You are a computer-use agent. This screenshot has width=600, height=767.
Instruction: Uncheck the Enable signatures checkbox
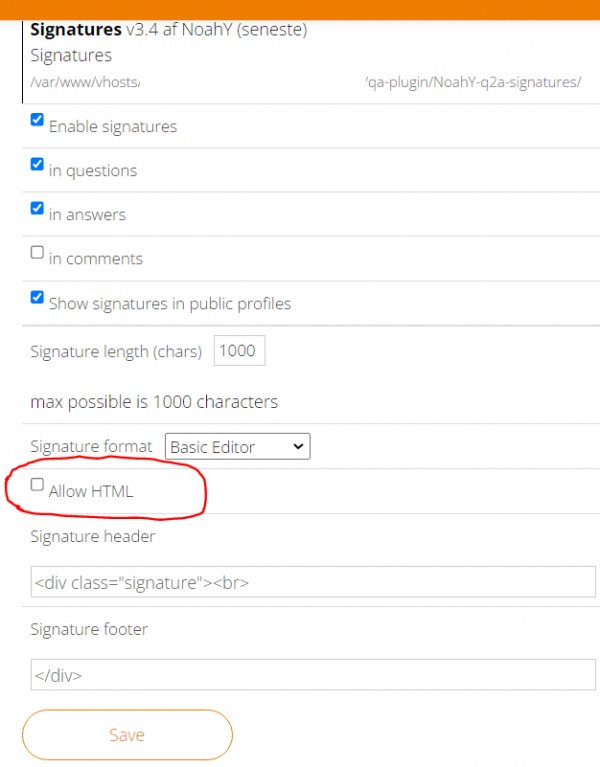[37, 120]
